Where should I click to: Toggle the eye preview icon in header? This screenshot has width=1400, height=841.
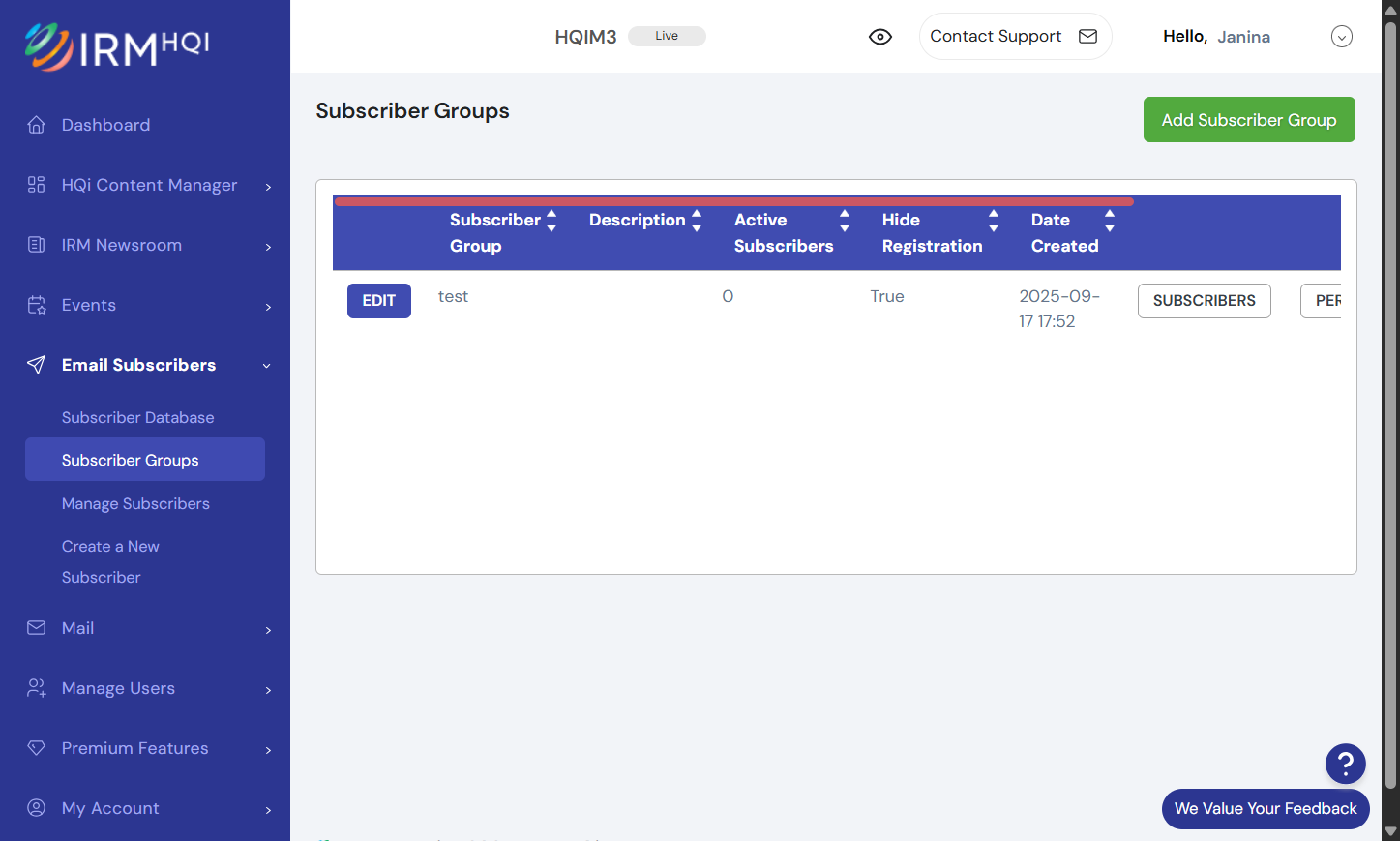click(880, 37)
